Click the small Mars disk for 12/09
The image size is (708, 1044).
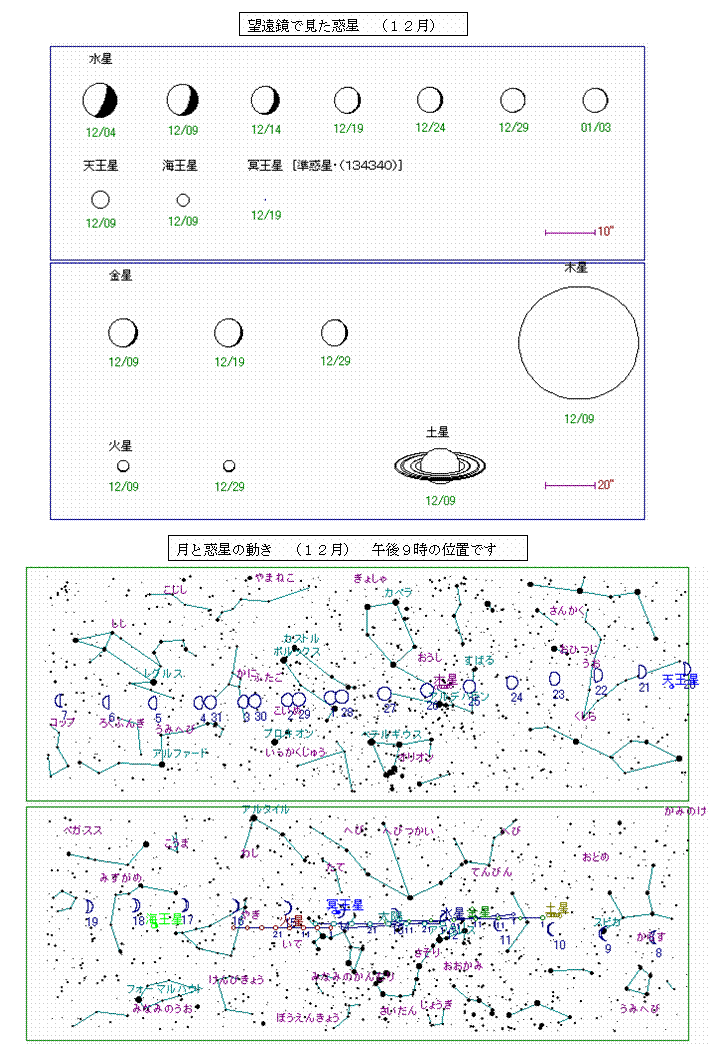tap(123, 465)
